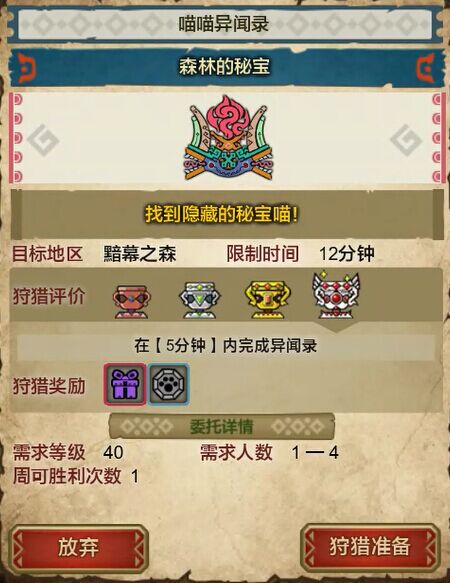Click the 黯幕之森 target area name
This screenshot has height=583, width=450.
(x=140, y=254)
